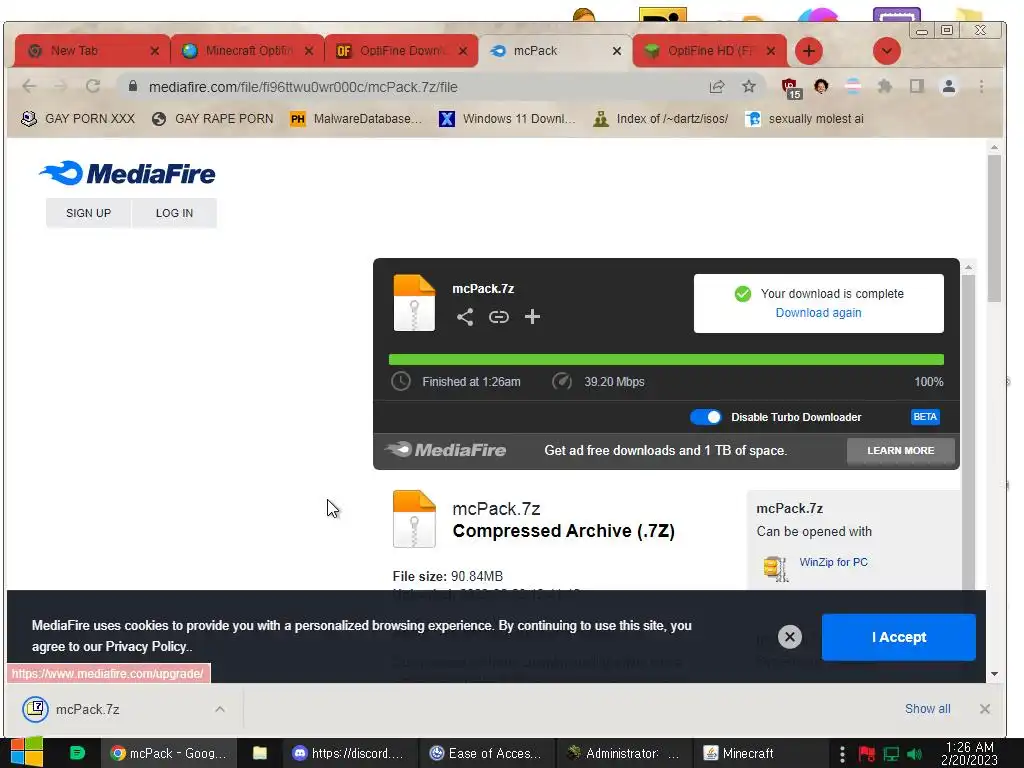Open a new tab with plus button
Screen dimensions: 1024x768
point(808,51)
